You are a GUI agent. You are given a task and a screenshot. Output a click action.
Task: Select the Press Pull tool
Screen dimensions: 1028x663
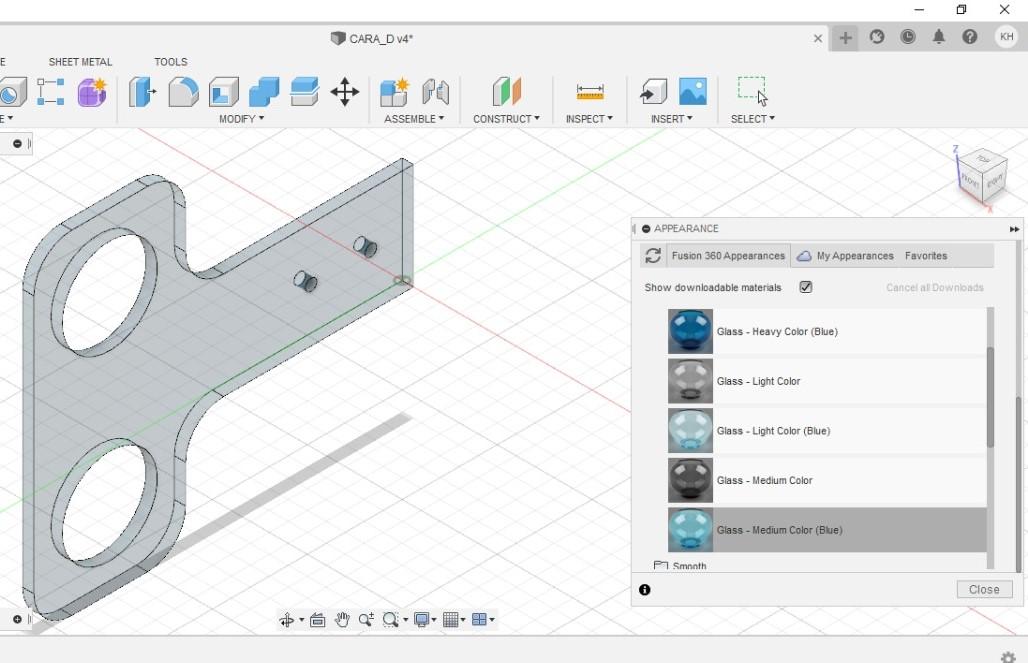tap(142, 92)
